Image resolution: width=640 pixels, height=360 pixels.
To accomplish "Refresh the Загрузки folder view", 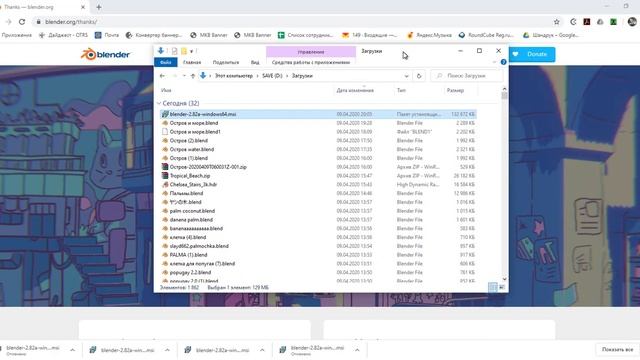I will click(419, 76).
